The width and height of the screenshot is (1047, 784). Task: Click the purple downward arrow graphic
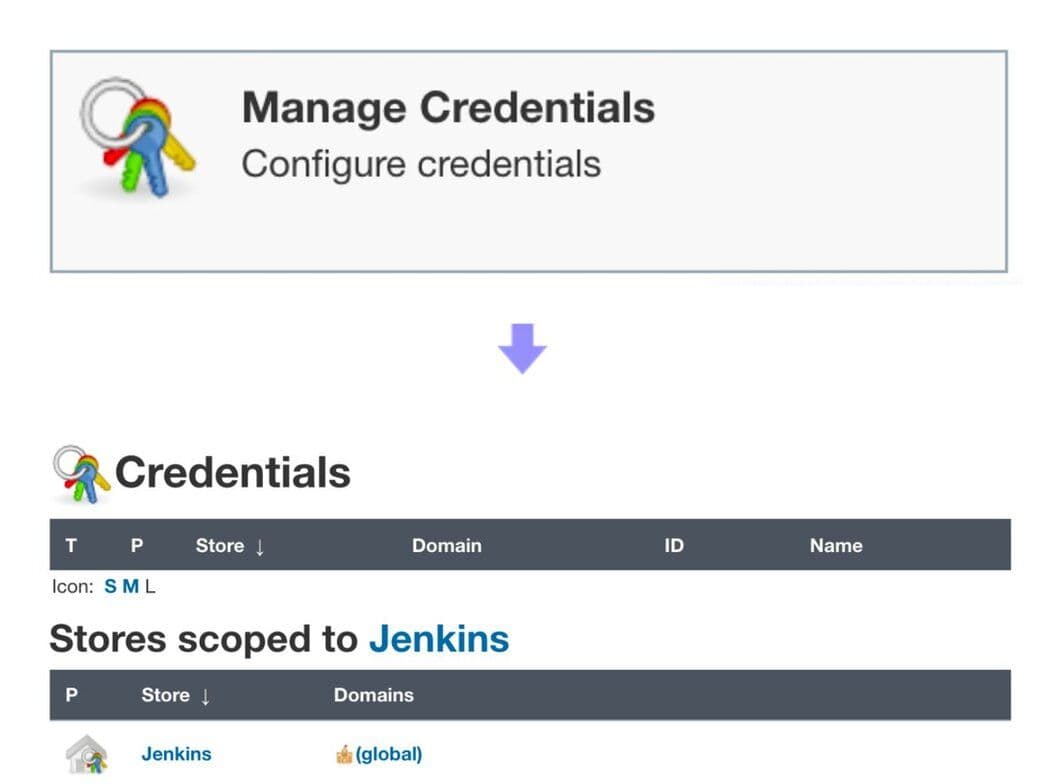(523, 347)
